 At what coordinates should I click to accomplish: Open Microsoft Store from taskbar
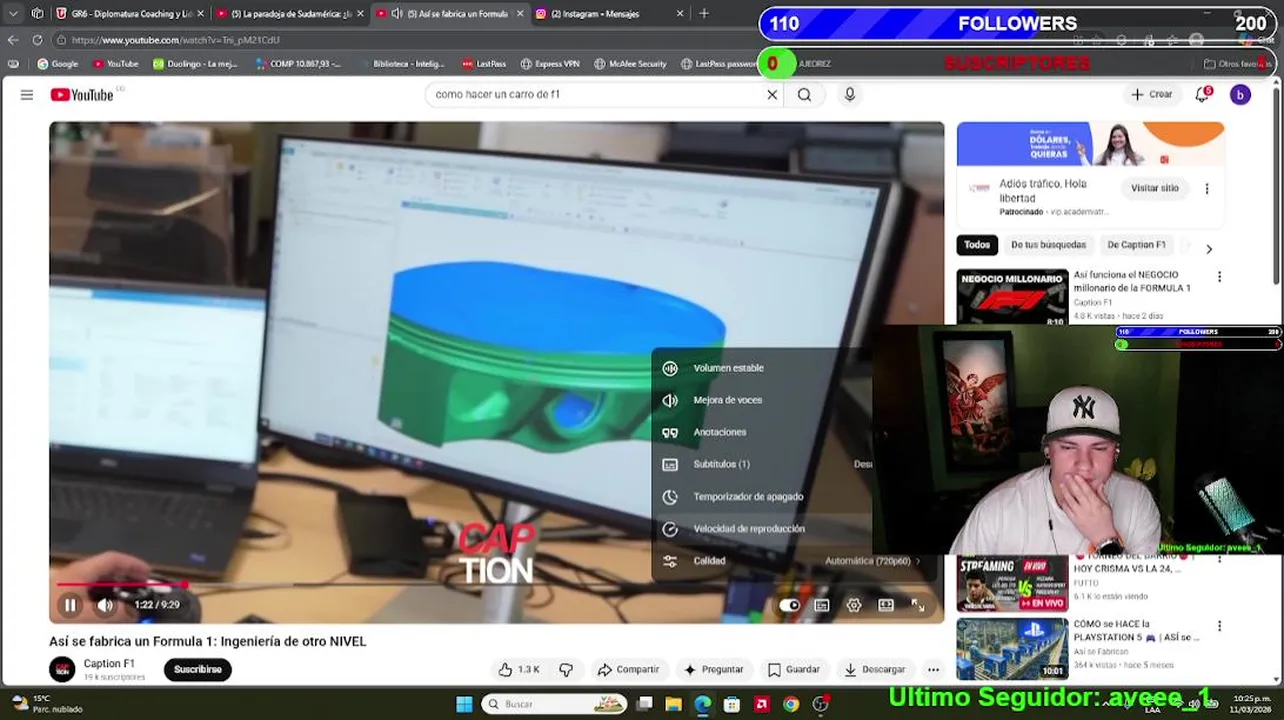tap(732, 704)
